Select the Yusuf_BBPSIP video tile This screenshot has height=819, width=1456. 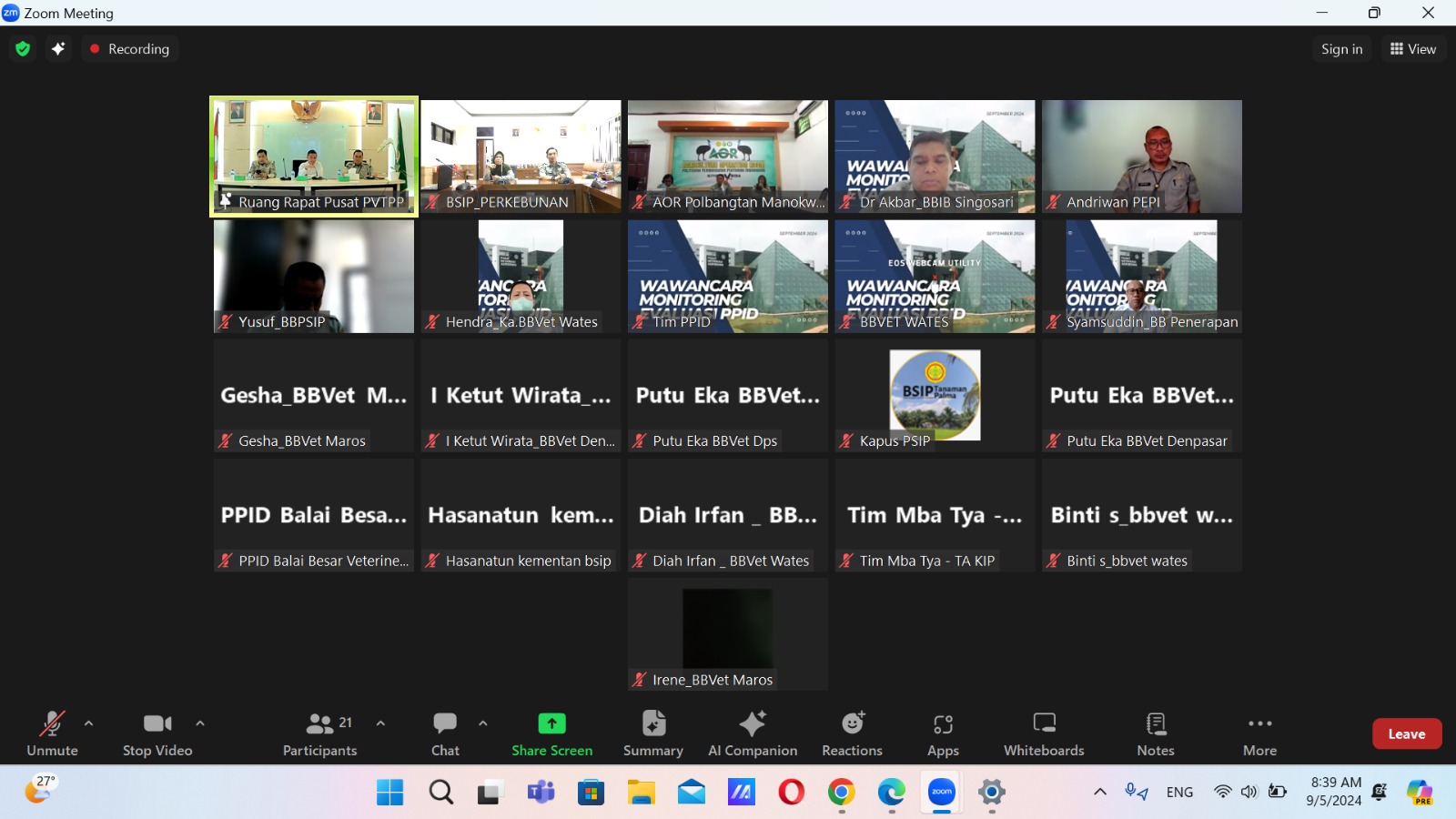314,276
